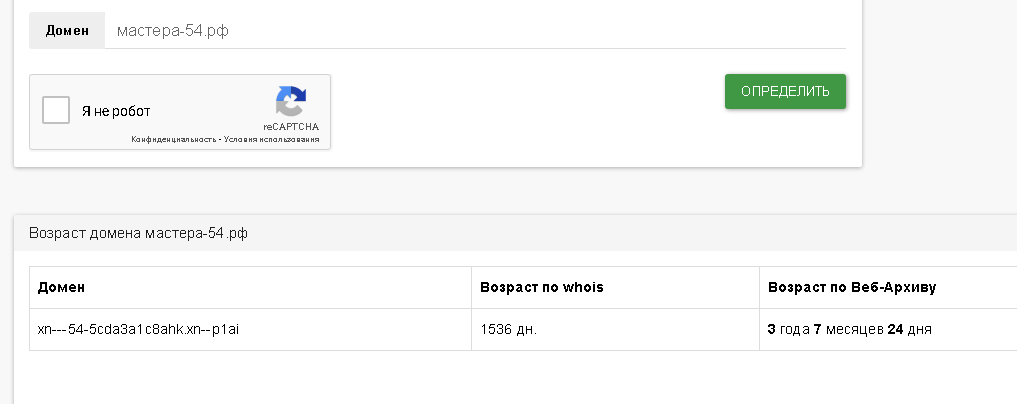1017x404 pixels.
Task: Click the reCAPTCHA caption under the logo
Action: click(x=291, y=127)
